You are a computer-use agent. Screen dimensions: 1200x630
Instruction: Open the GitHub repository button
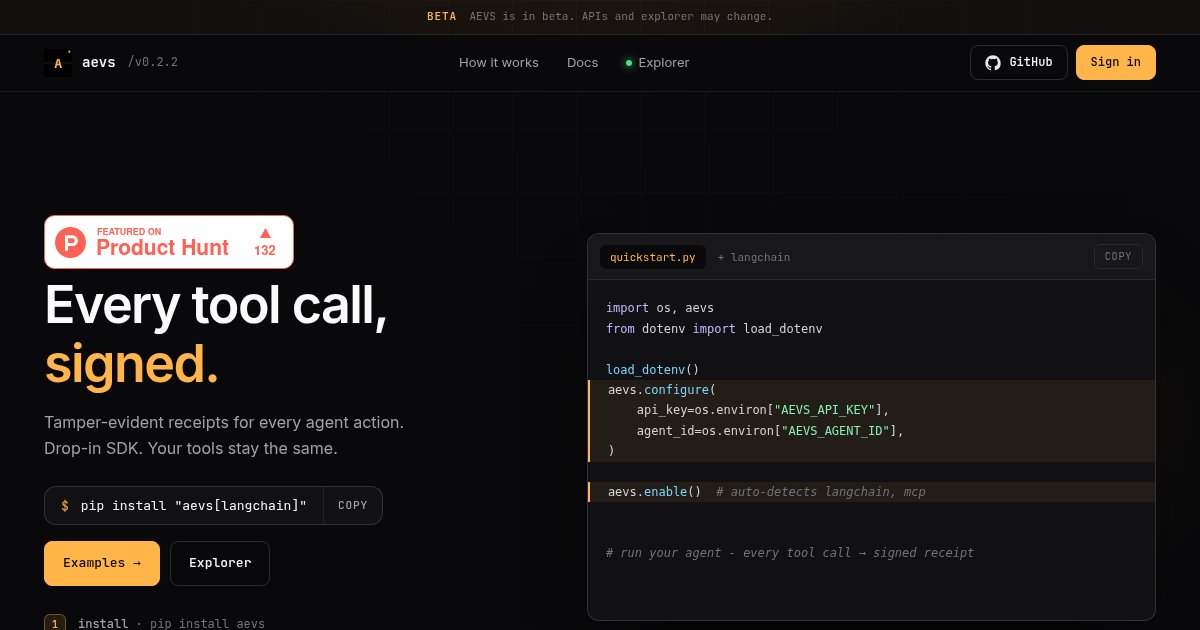coord(1019,62)
